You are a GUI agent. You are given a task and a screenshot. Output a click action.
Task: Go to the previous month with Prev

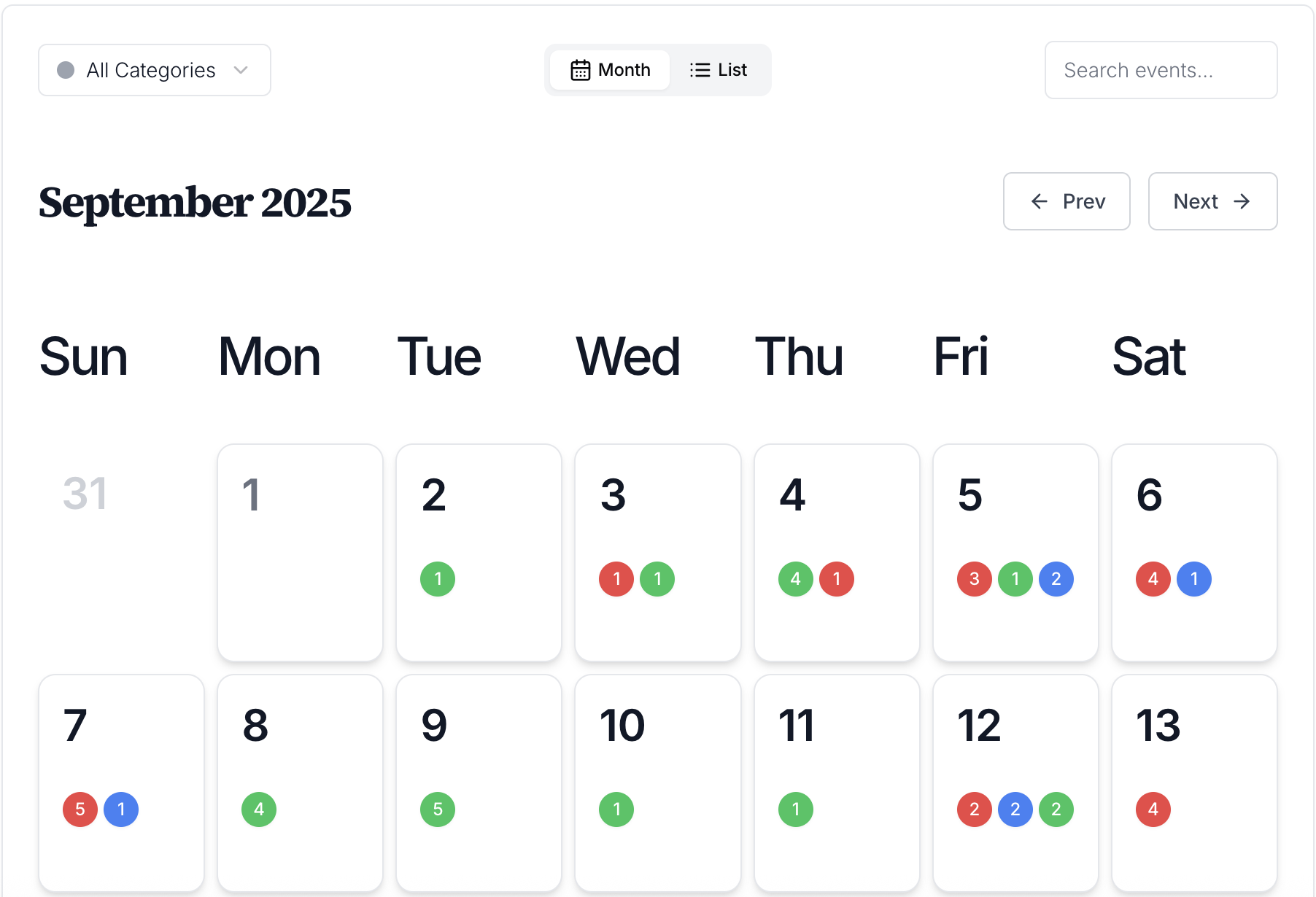1066,201
